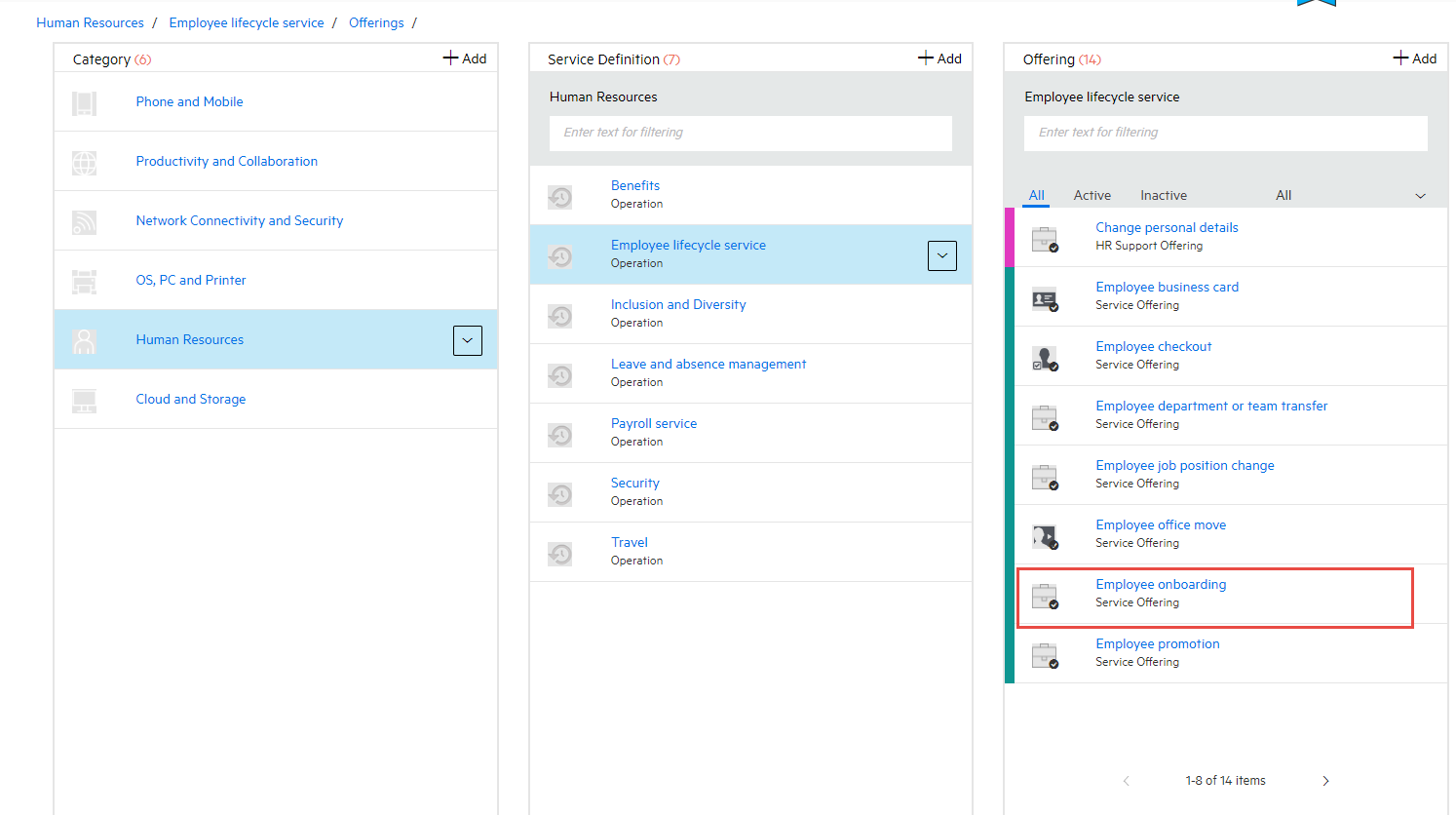Viewport: 1456px width, 815px height.
Task: Click the Employee onboarding briefcase icon
Action: (1045, 595)
